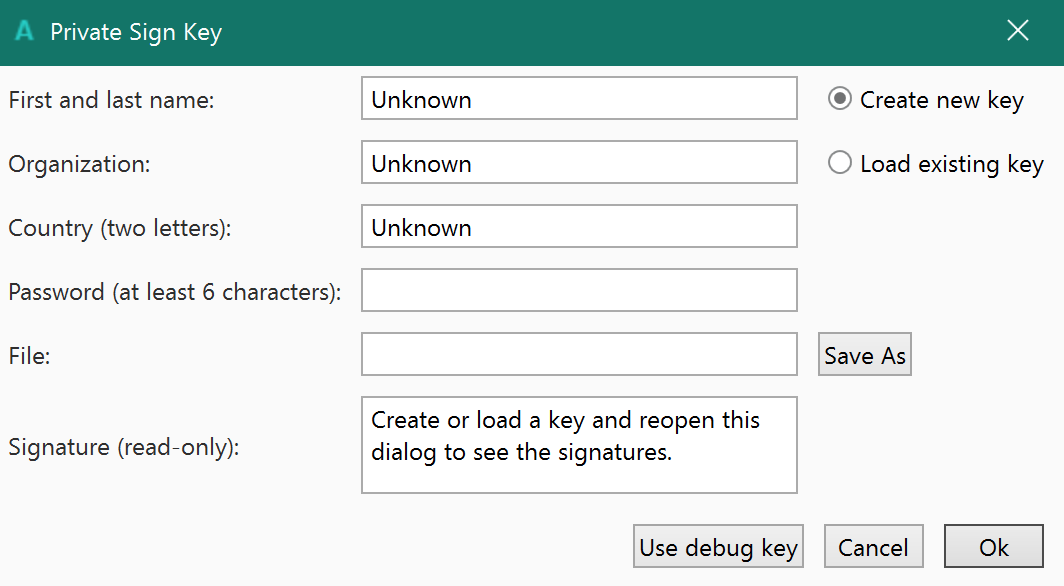
Task: Focus the First and last name field
Action: (579, 99)
